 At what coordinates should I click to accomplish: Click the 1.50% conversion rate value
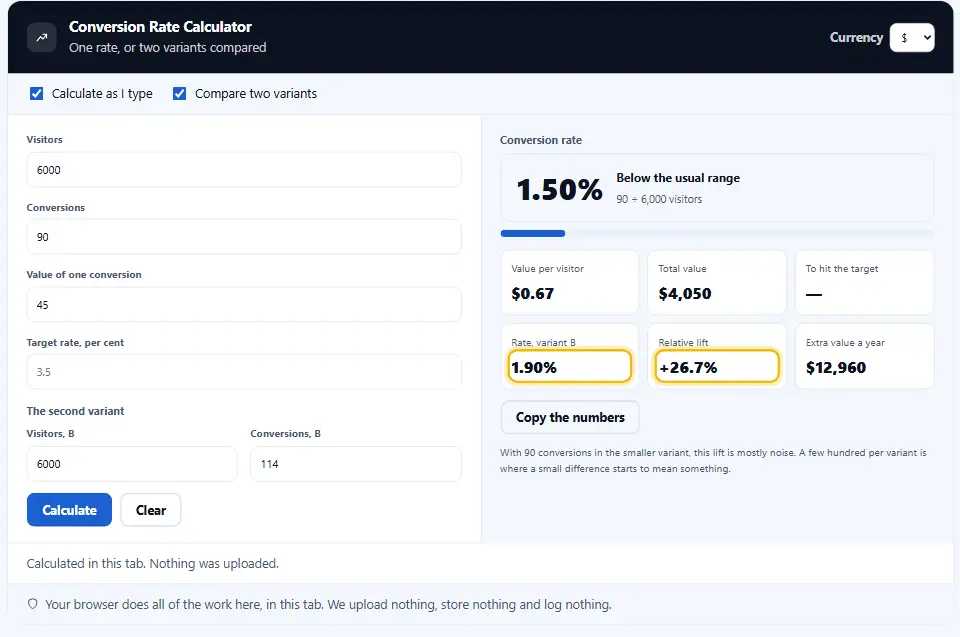[x=560, y=189]
